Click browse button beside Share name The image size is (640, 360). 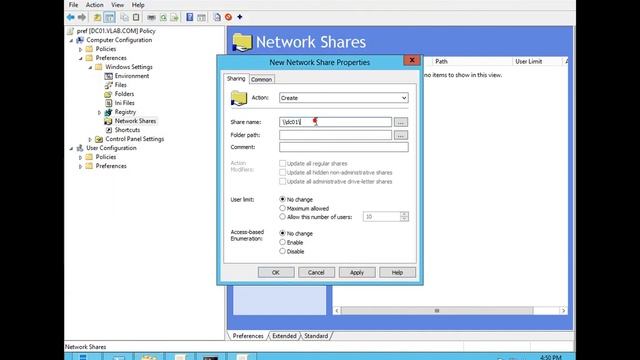401,122
